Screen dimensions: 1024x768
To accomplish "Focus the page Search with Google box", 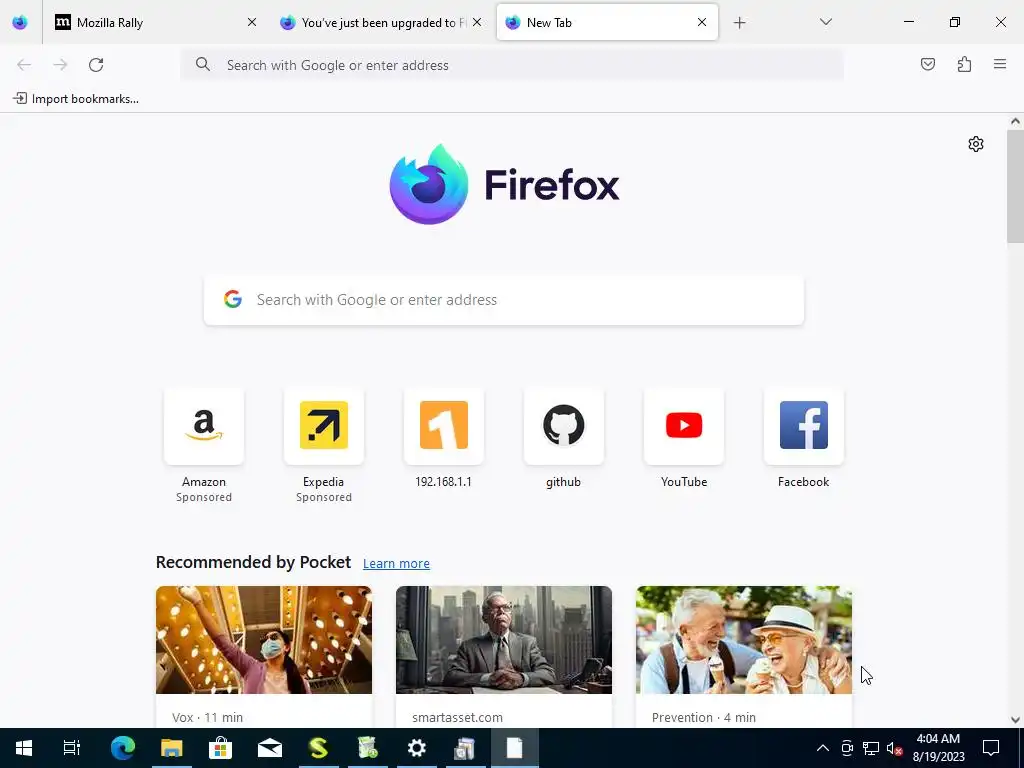I will pyautogui.click(x=504, y=300).
